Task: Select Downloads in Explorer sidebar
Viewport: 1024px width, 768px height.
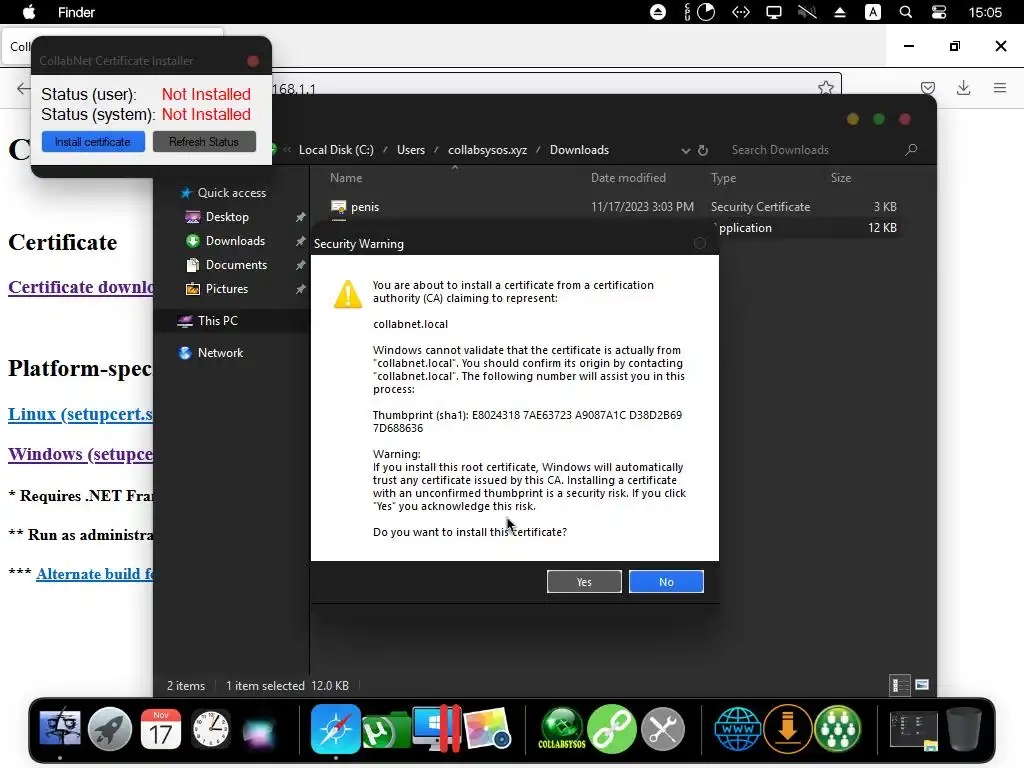Action: 234,241
